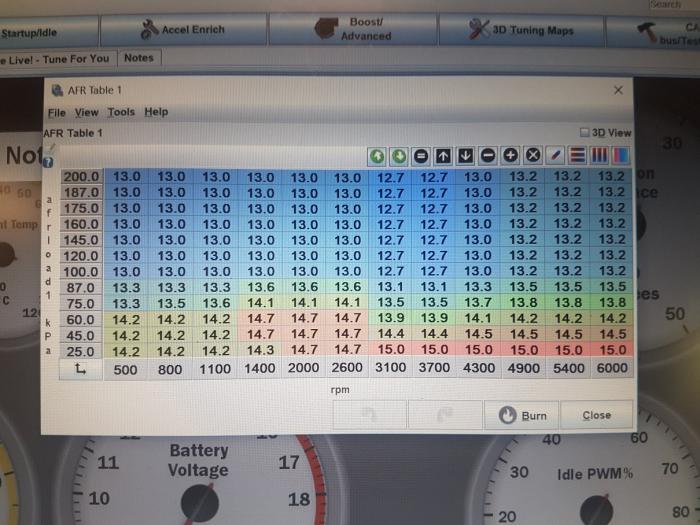Enable the 3D View checkbox
This screenshot has height=525, width=700.
pos(585,132)
